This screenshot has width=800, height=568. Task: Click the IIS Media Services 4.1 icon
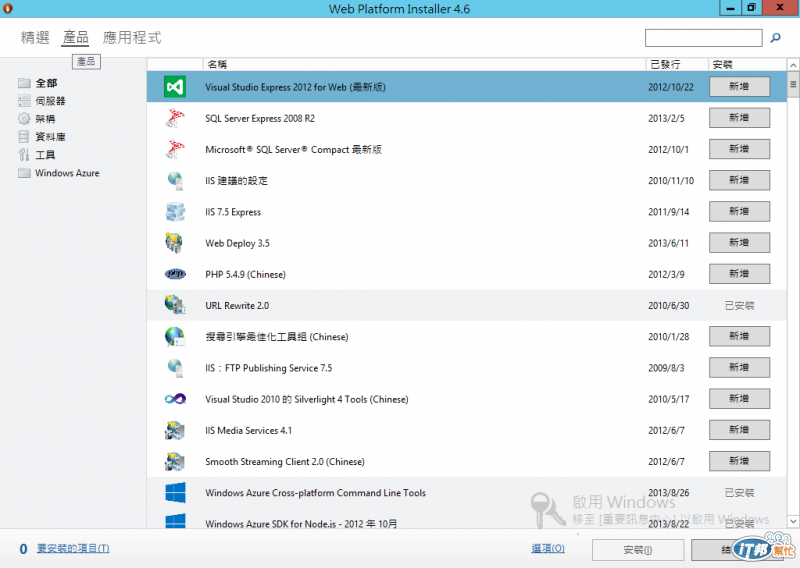tap(174, 430)
